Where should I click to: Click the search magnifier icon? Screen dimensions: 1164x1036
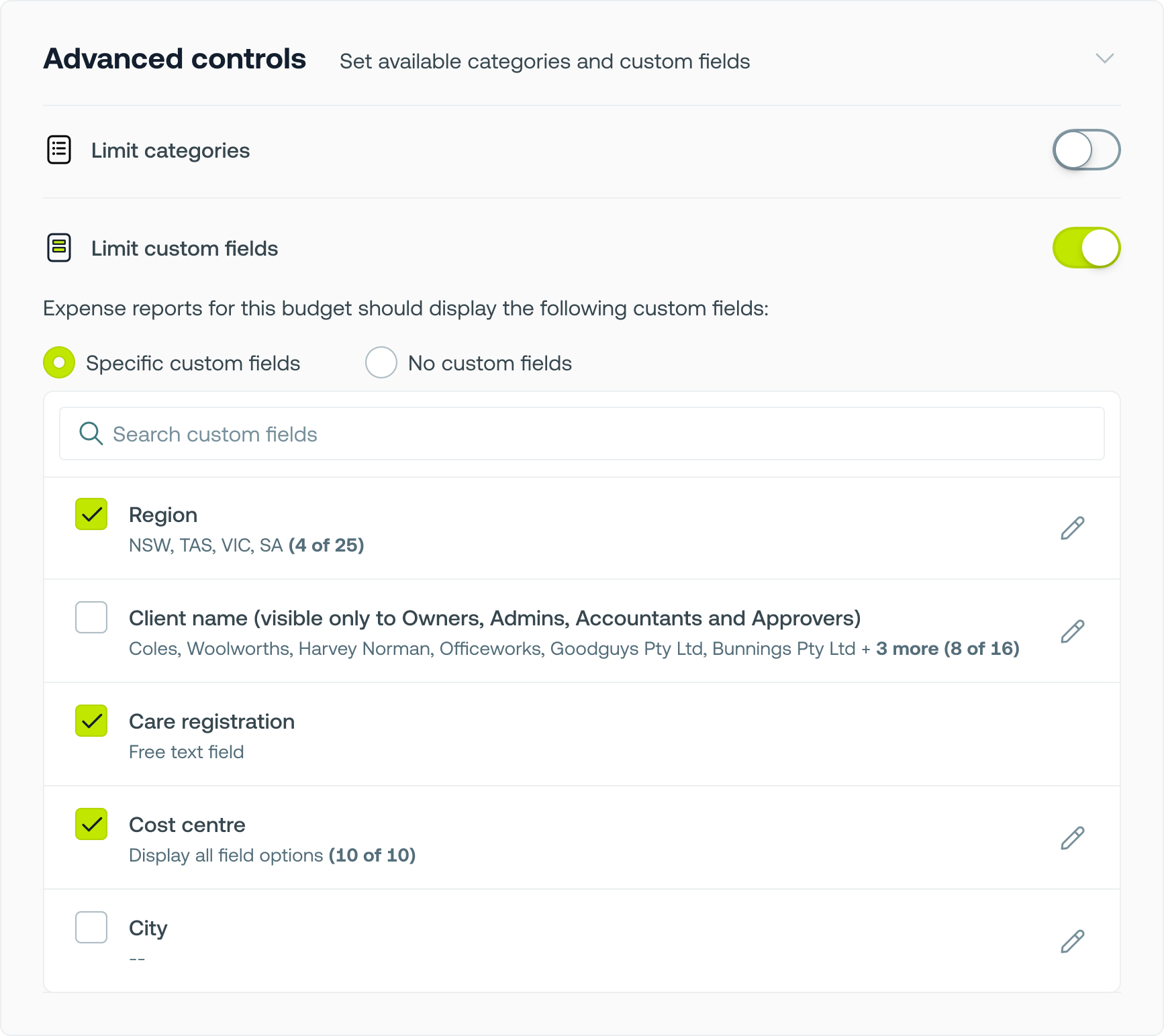coord(91,433)
